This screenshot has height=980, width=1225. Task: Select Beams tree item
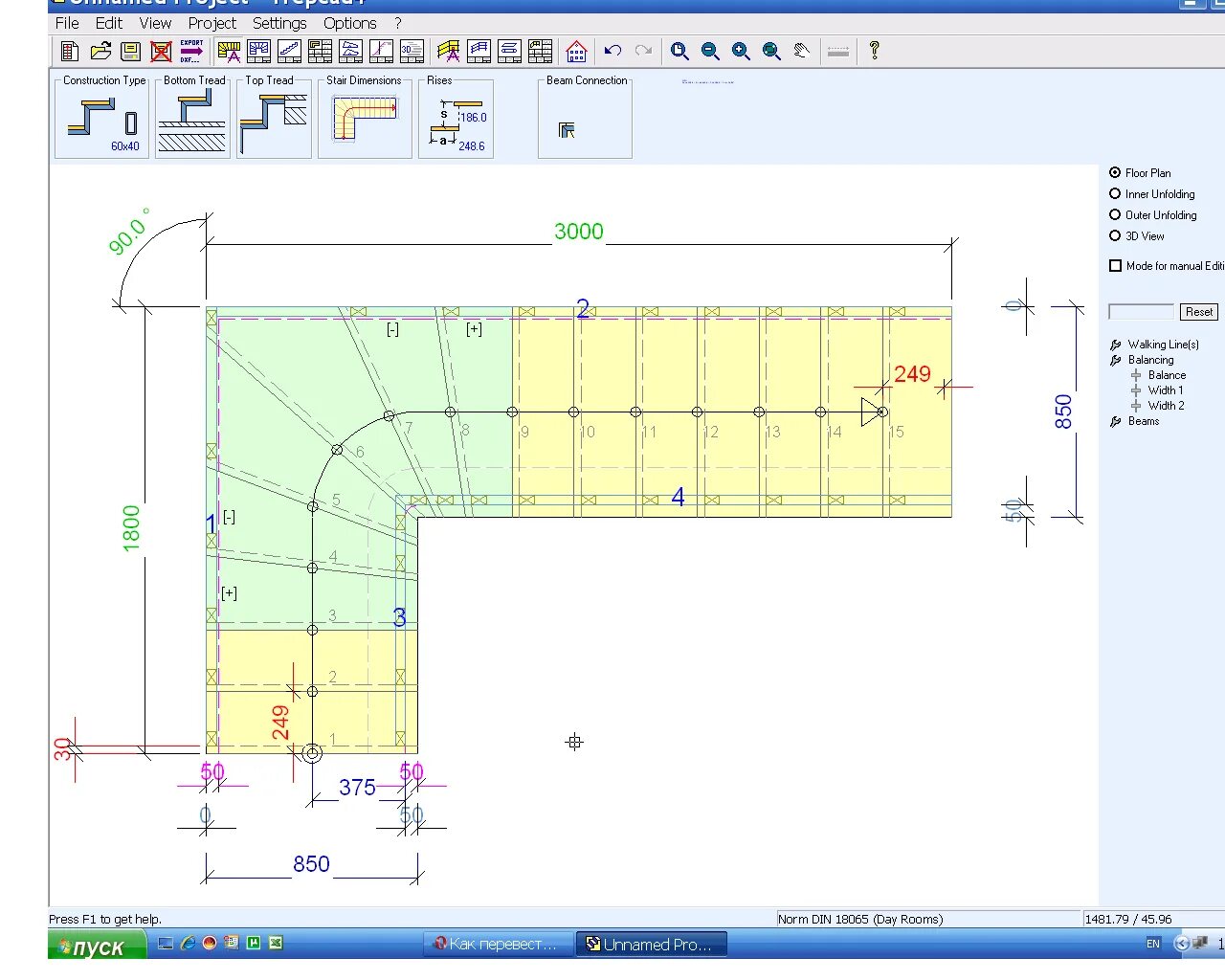[x=1143, y=421]
